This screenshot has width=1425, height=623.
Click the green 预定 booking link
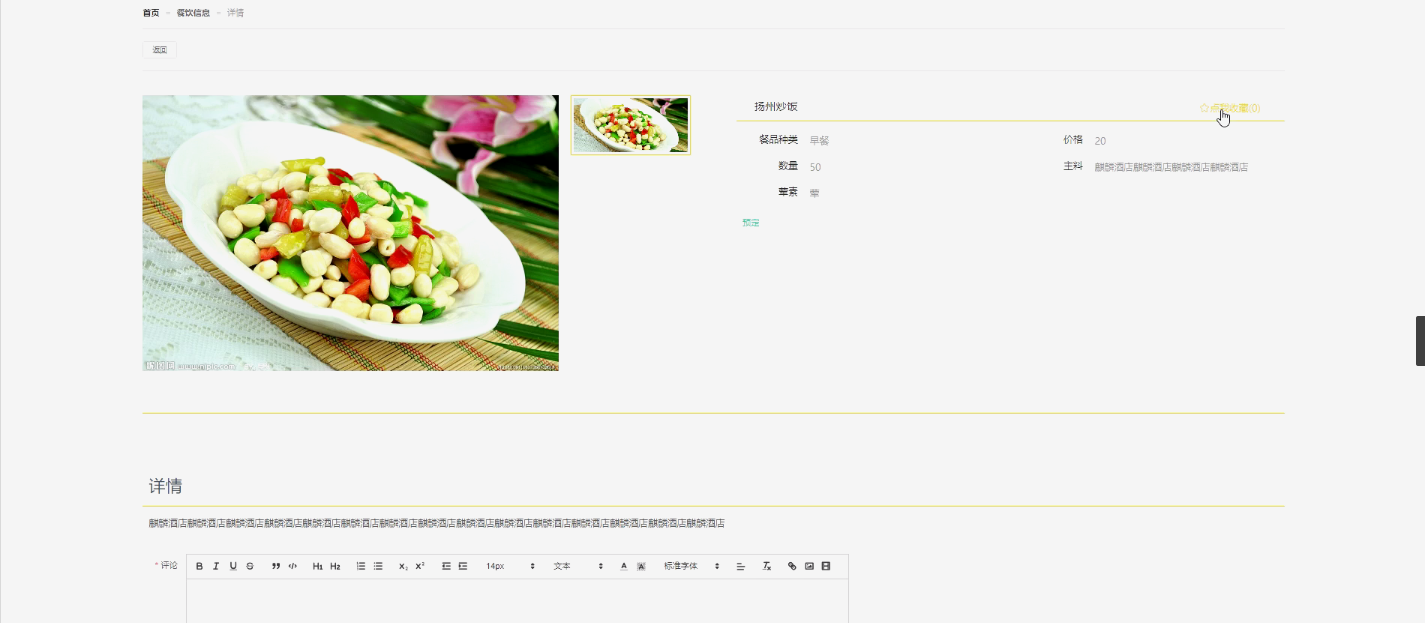(751, 223)
